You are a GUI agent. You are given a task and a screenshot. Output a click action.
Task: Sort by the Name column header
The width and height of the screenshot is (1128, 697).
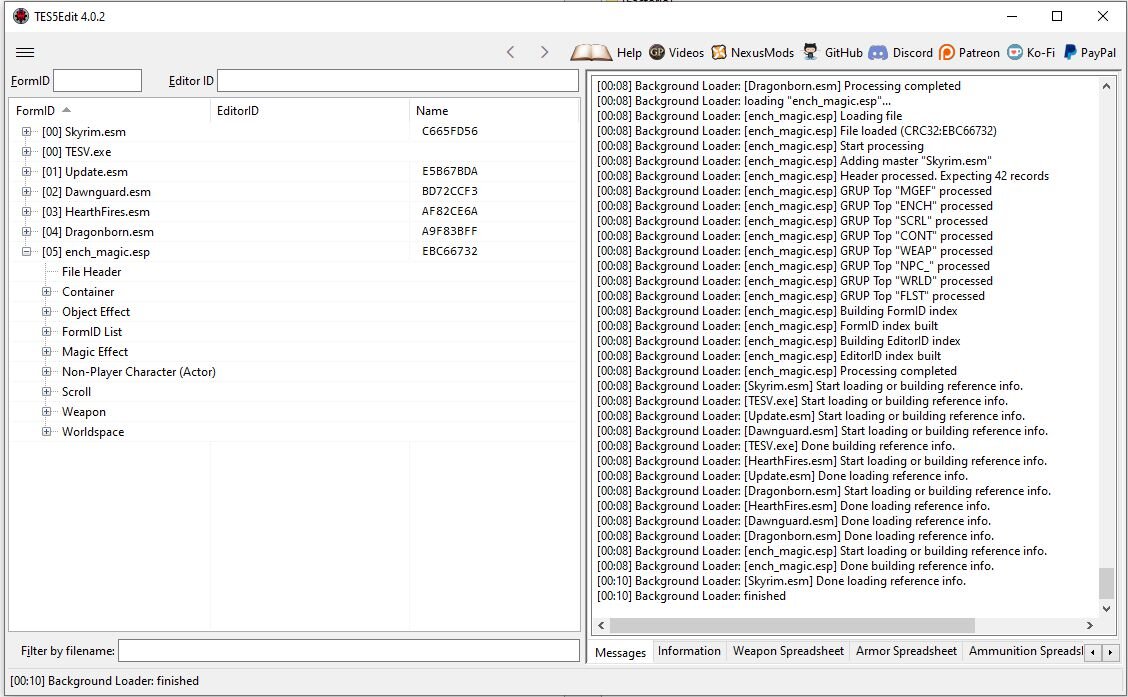tap(494, 111)
